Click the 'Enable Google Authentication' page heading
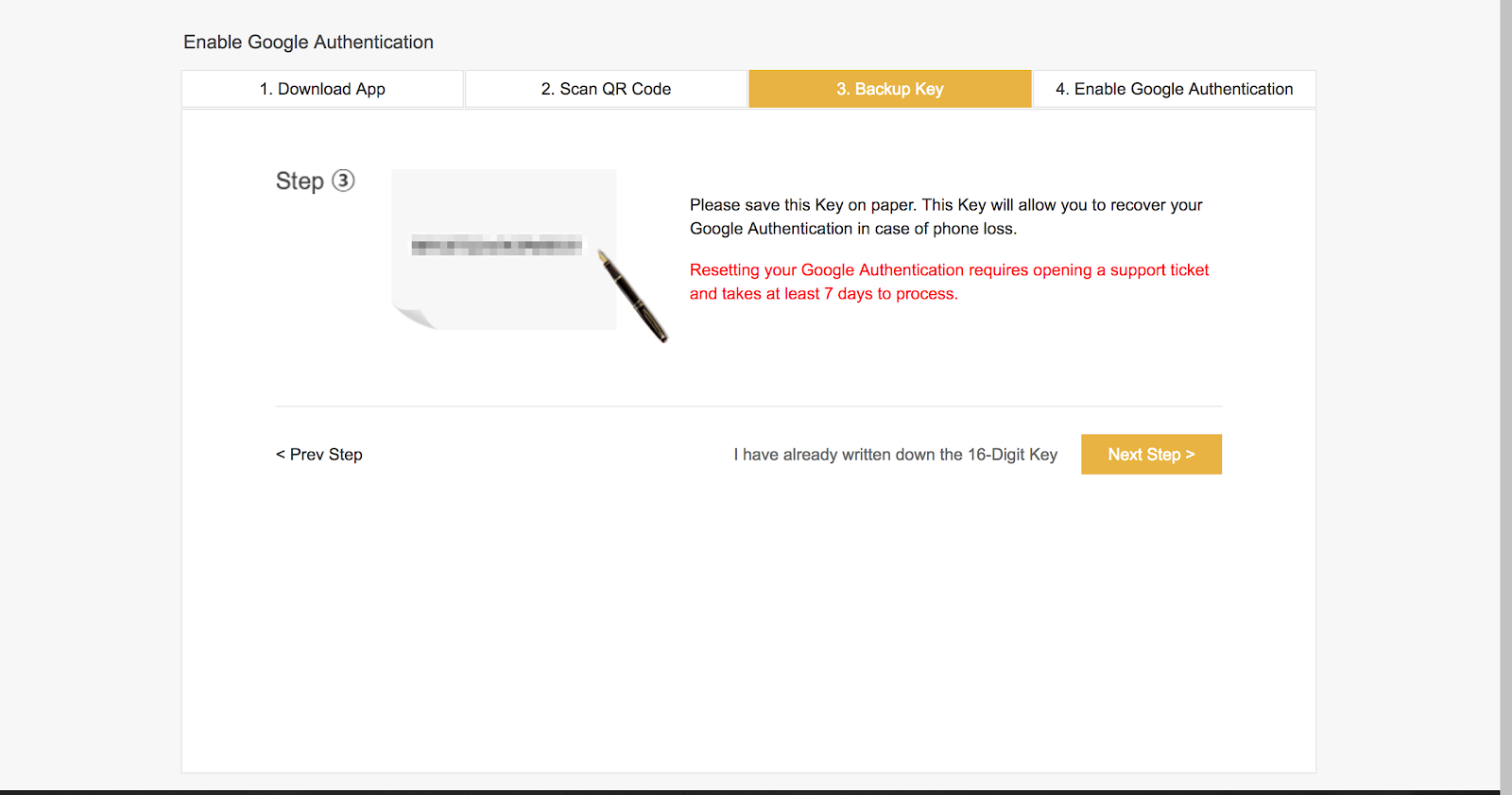Screen dimensions: 1512x795 [308, 42]
